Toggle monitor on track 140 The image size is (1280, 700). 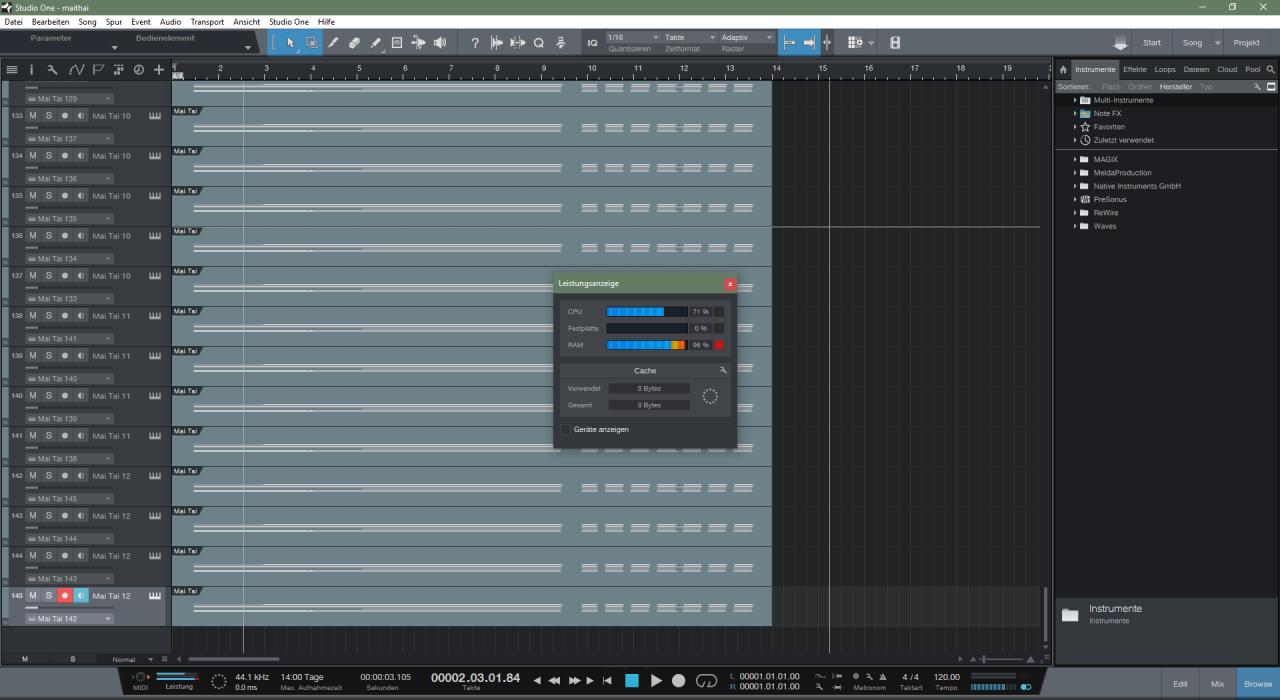(x=81, y=396)
